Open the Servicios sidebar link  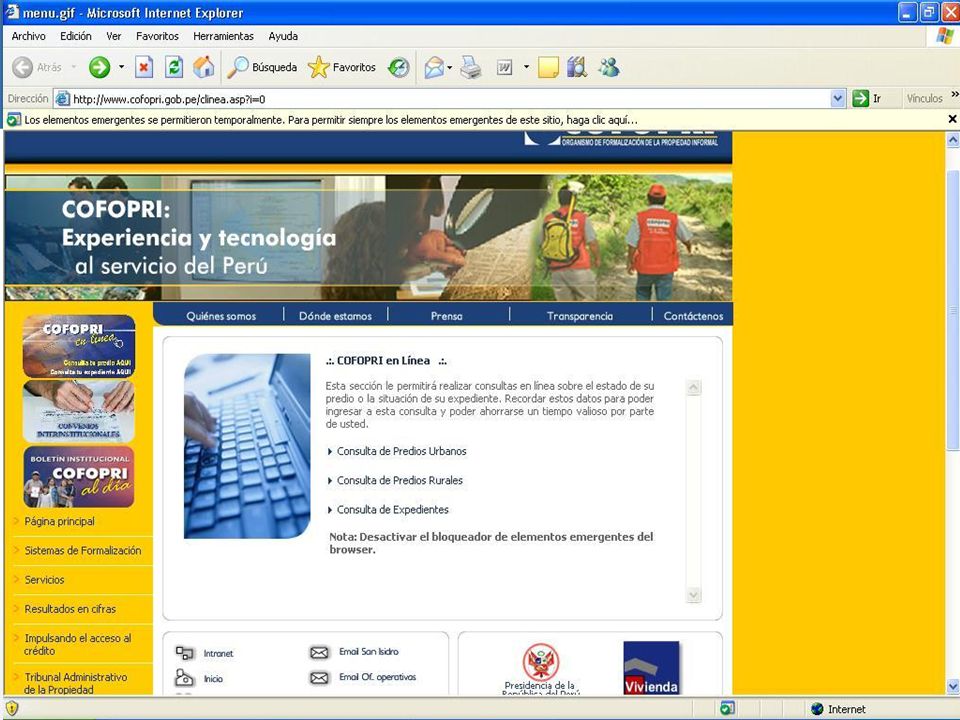click(44, 580)
